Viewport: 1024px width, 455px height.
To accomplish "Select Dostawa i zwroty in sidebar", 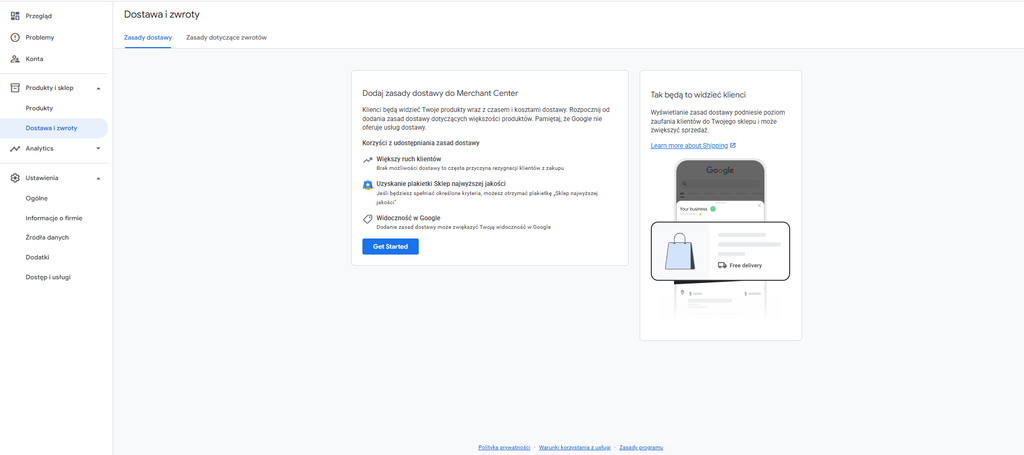I will pos(54,128).
